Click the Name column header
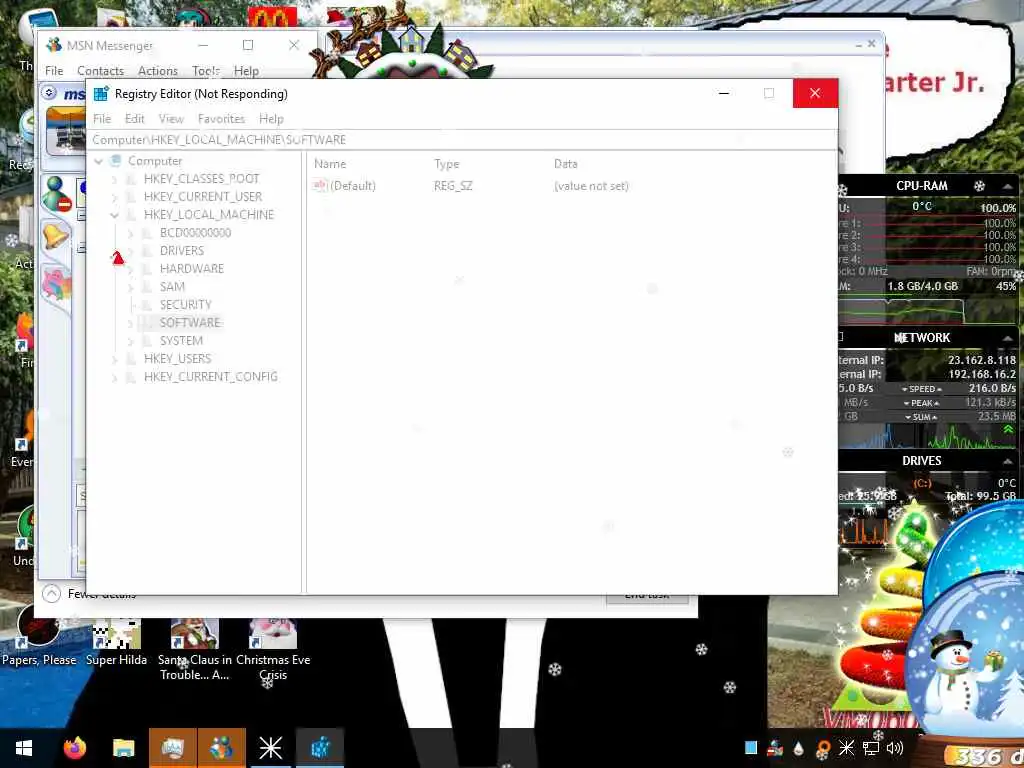The width and height of the screenshot is (1024, 768). [330, 164]
